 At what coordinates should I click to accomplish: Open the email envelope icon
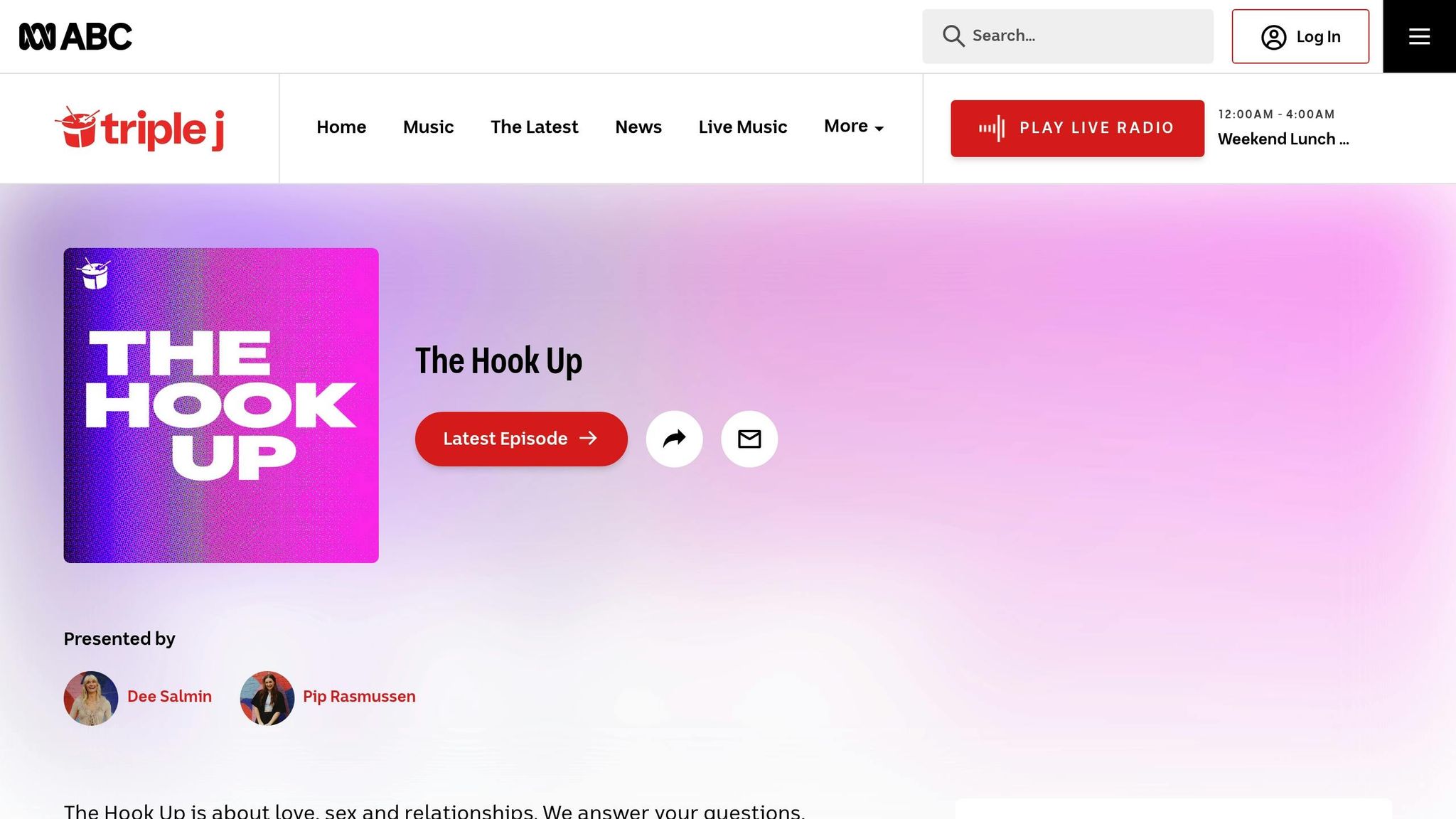pyautogui.click(x=749, y=439)
